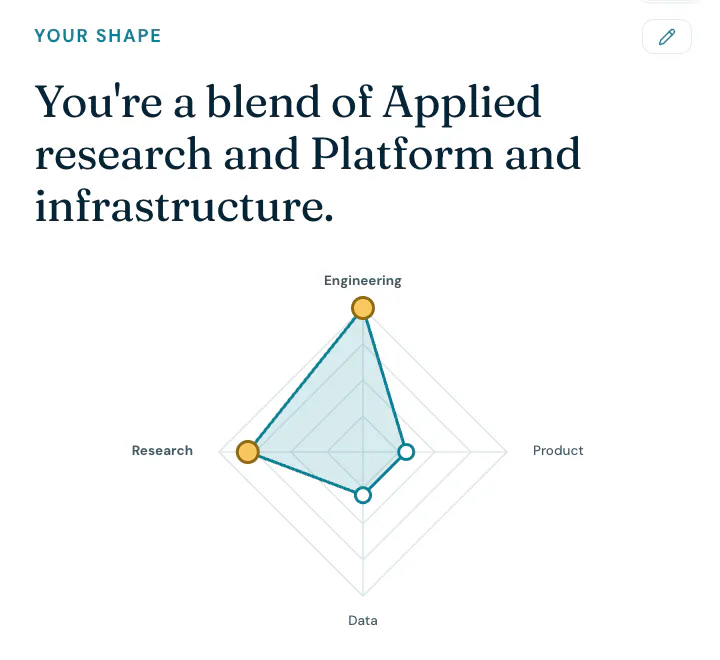The width and height of the screenshot is (720, 660).
Task: Click the pencil edit icon
Action: tap(667, 36)
